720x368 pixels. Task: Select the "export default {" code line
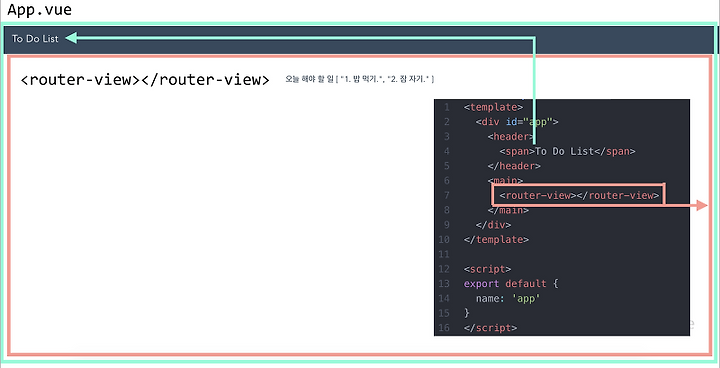pyautogui.click(x=511, y=284)
